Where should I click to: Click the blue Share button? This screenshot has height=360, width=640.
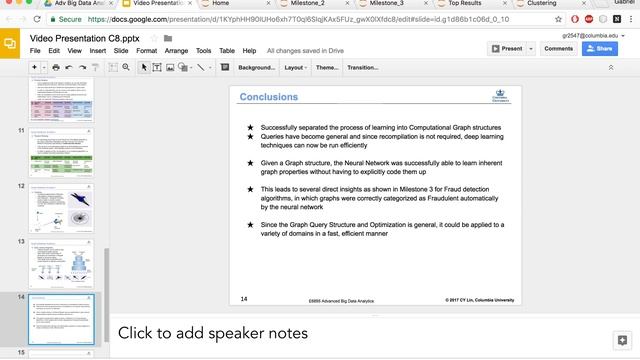600,49
